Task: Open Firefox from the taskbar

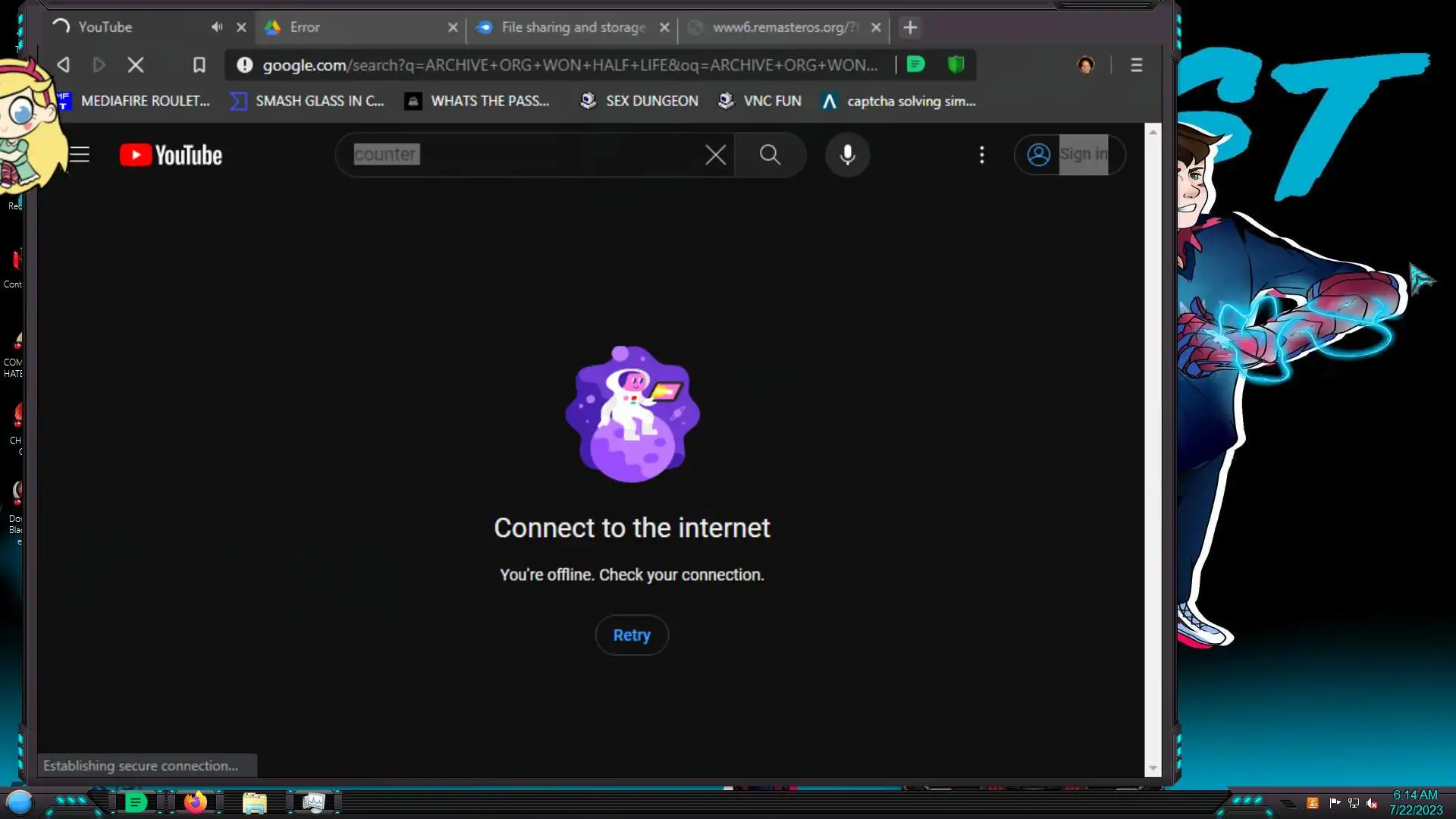Action: (196, 802)
